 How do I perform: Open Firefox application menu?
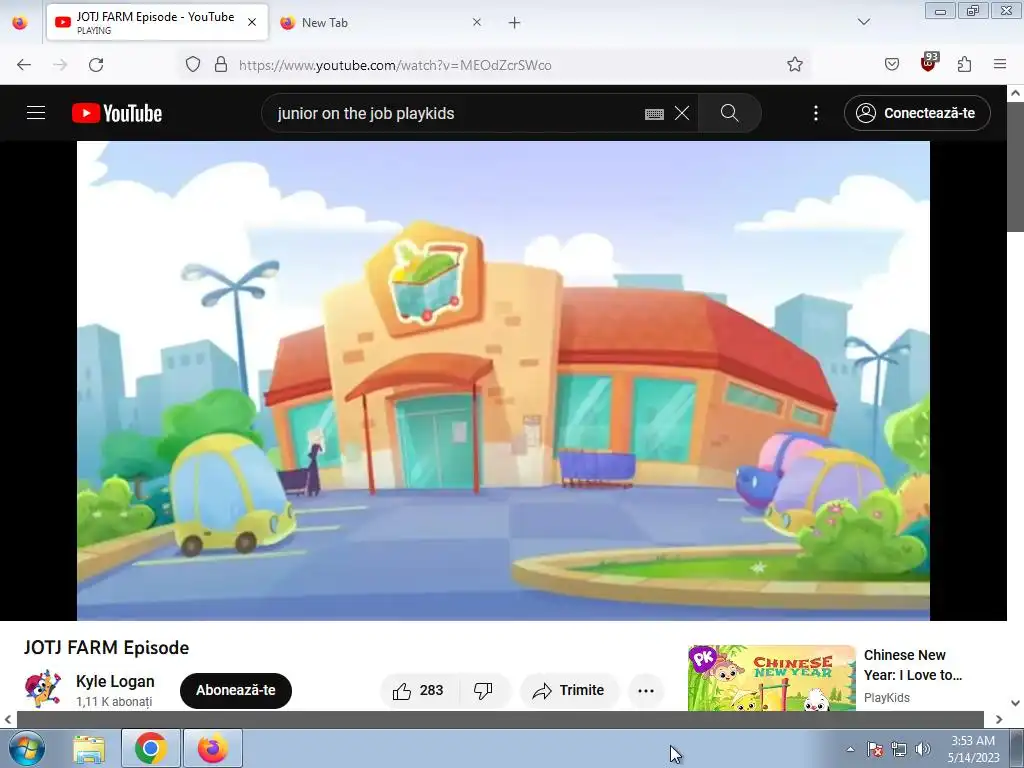click(1000, 64)
